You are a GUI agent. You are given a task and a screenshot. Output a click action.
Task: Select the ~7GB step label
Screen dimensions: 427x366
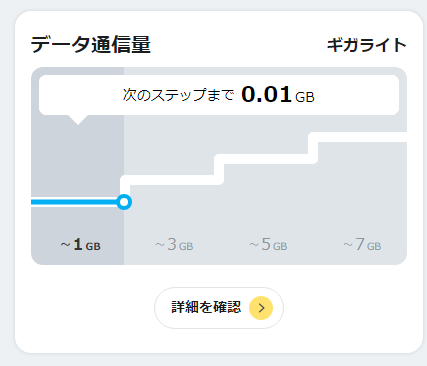pyautogui.click(x=362, y=245)
